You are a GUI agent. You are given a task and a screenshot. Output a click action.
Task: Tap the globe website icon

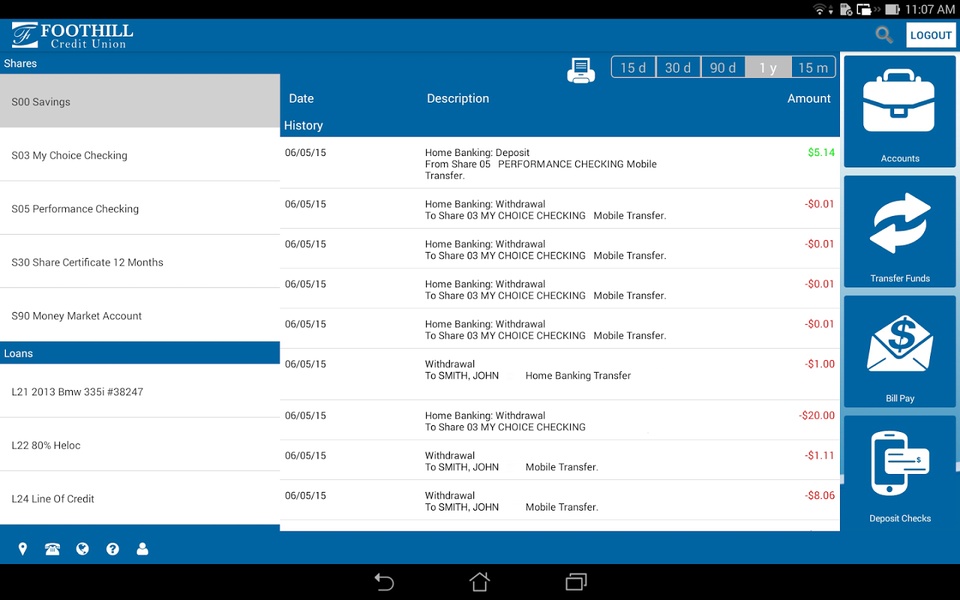82,549
